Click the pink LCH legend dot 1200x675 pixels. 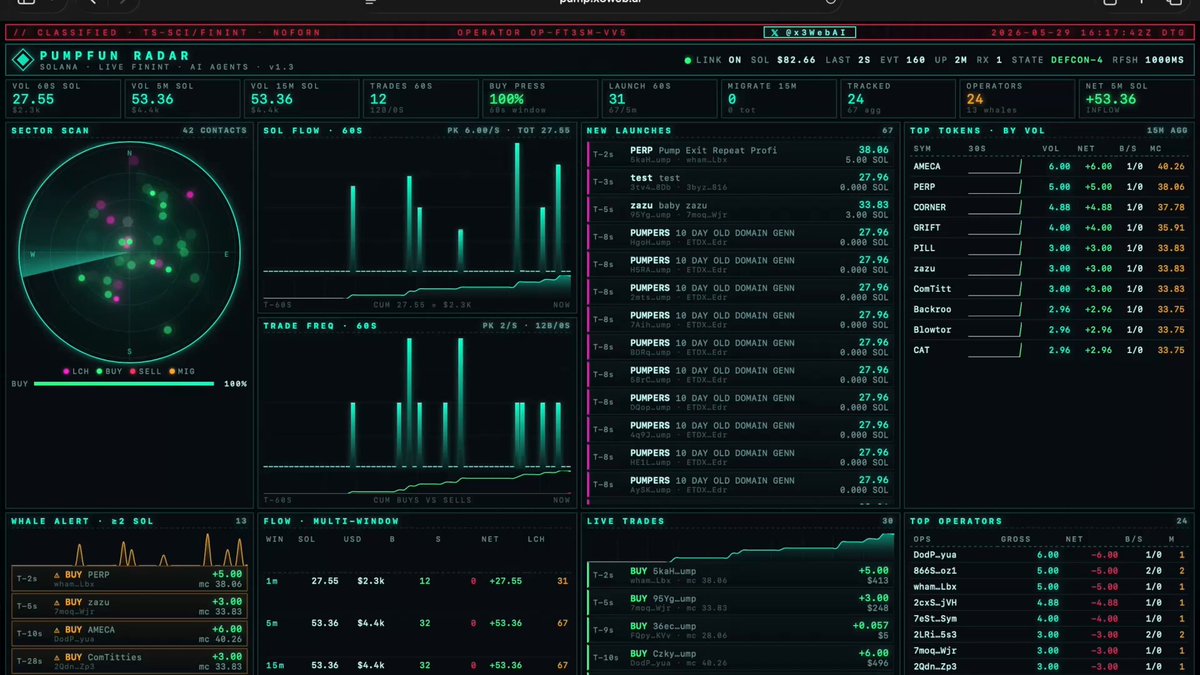tap(67, 371)
